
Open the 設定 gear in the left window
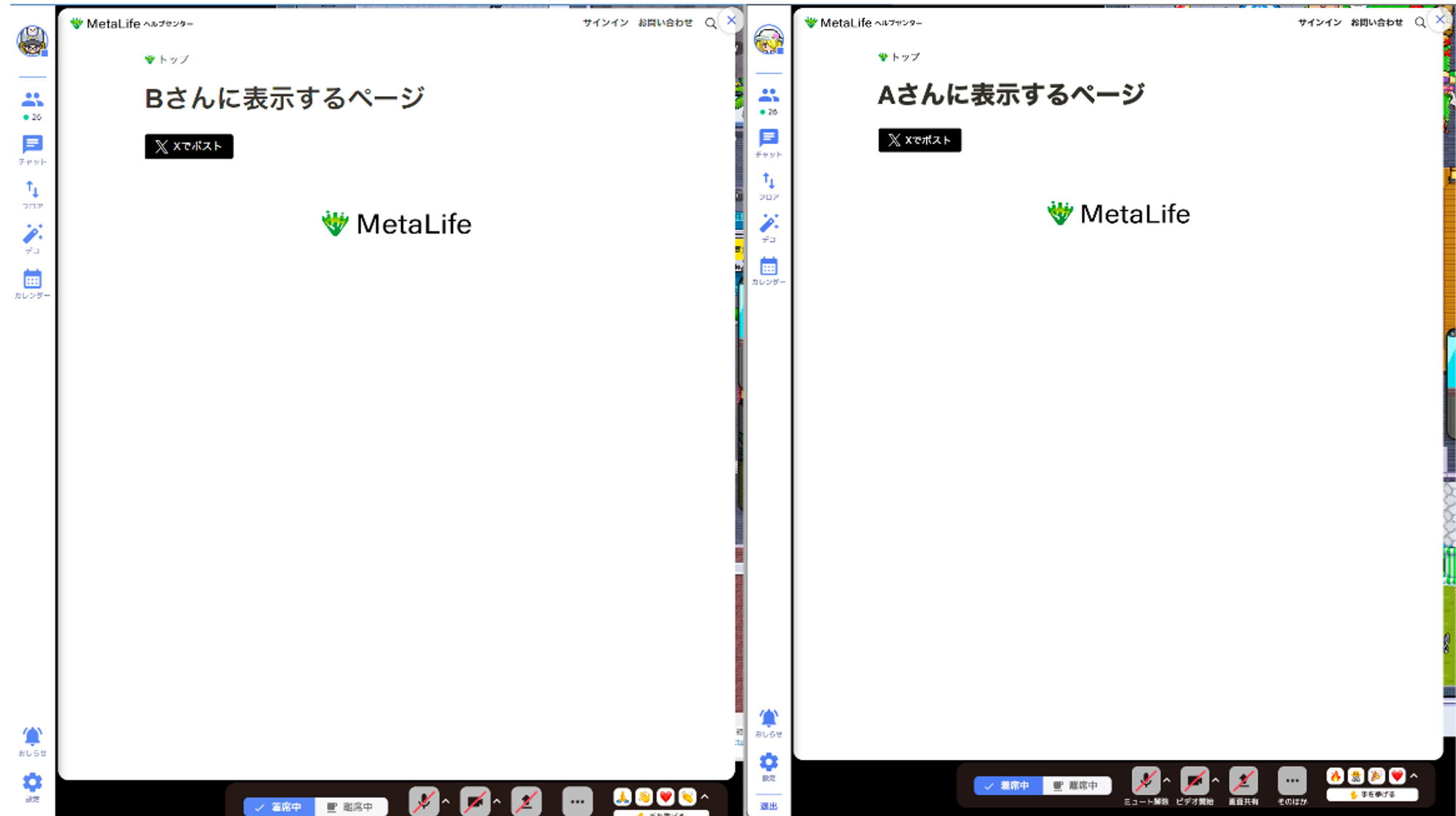pos(32,787)
